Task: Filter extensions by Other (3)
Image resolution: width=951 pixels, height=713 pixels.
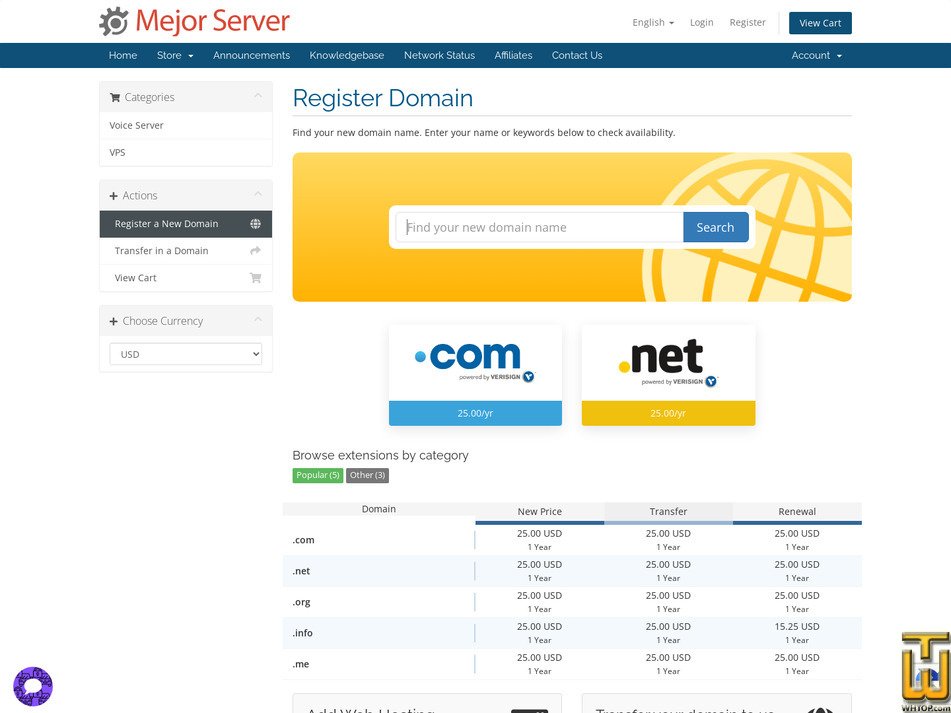Action: (x=368, y=475)
